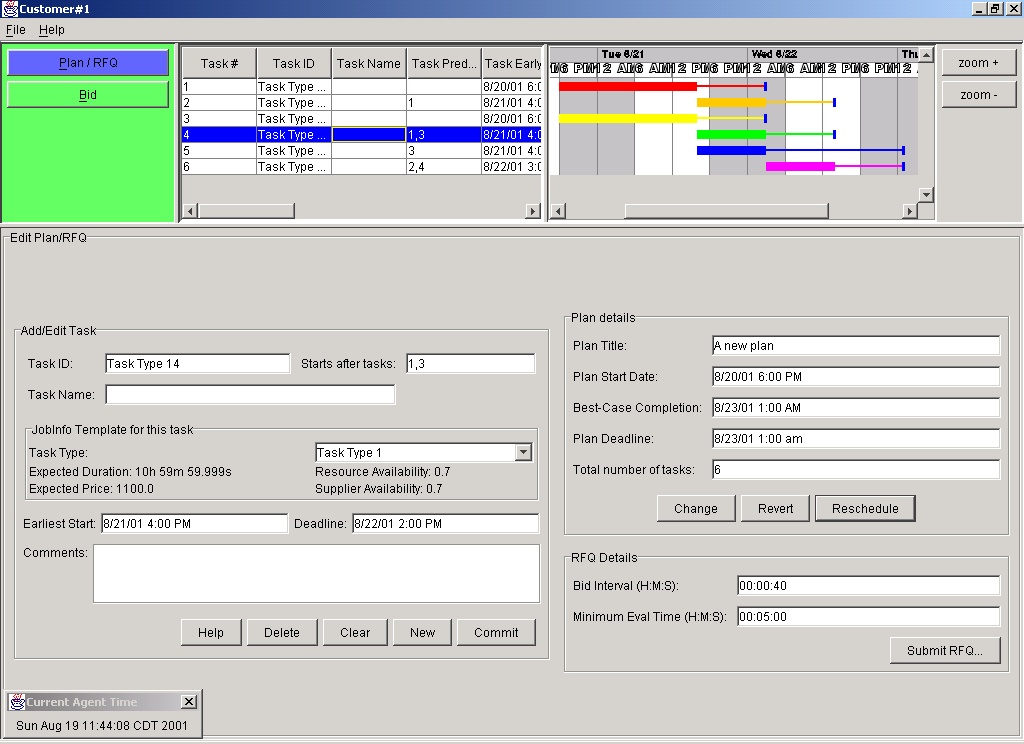Click the Bid Interval field
Viewport: 1024px width, 744px height.
869,586
